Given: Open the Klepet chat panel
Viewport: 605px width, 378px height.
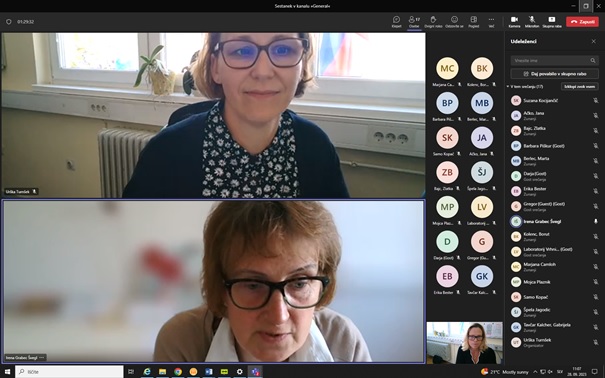Looking at the screenshot, I should pos(396,22).
